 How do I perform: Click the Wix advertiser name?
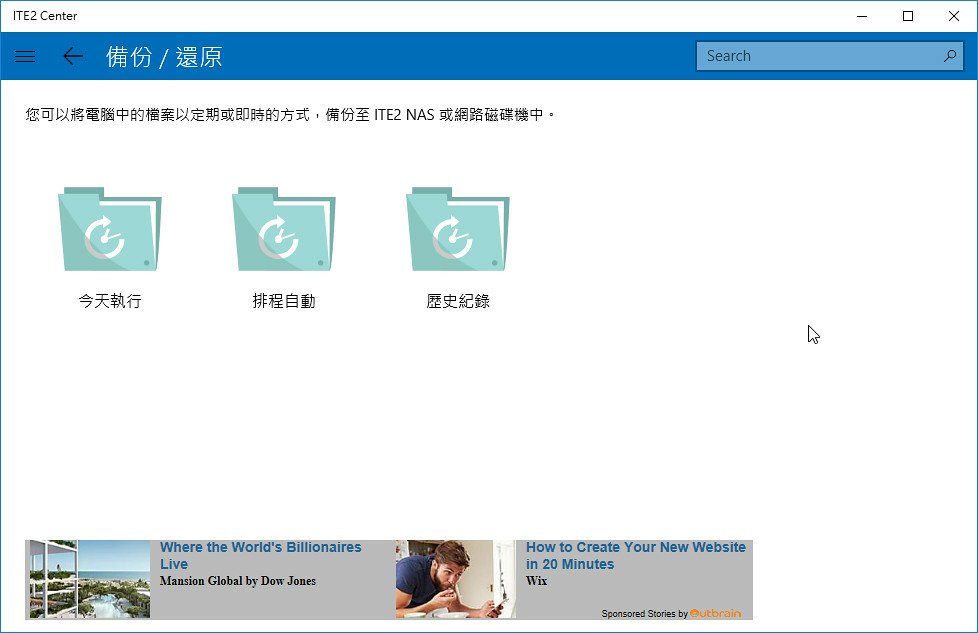point(536,581)
